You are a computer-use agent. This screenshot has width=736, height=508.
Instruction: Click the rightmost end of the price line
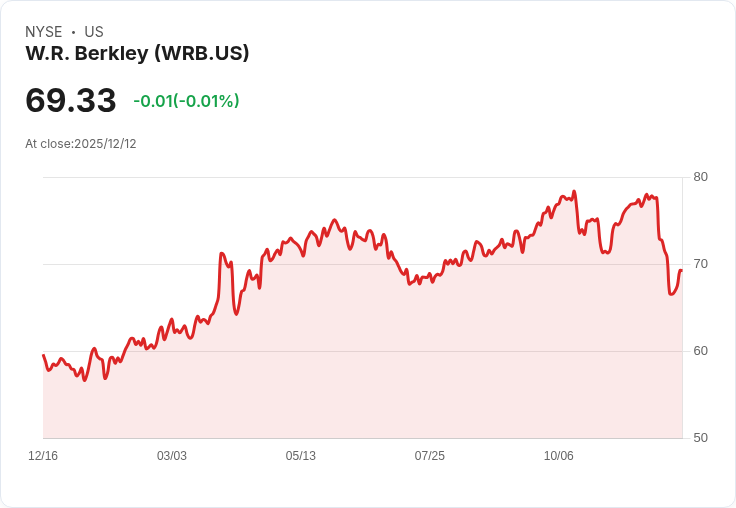coord(681,270)
